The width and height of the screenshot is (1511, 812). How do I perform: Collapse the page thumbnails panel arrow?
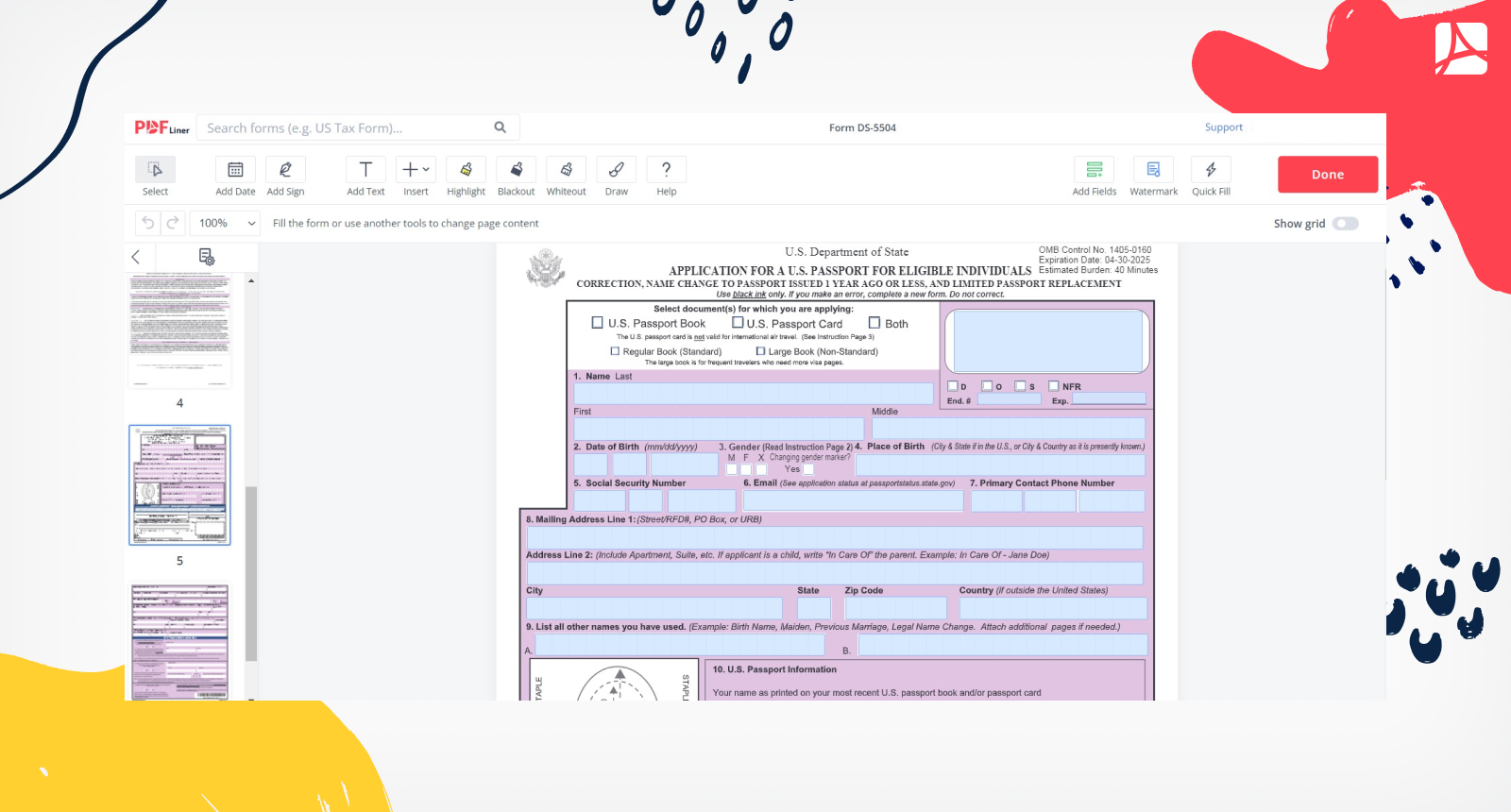tap(136, 257)
